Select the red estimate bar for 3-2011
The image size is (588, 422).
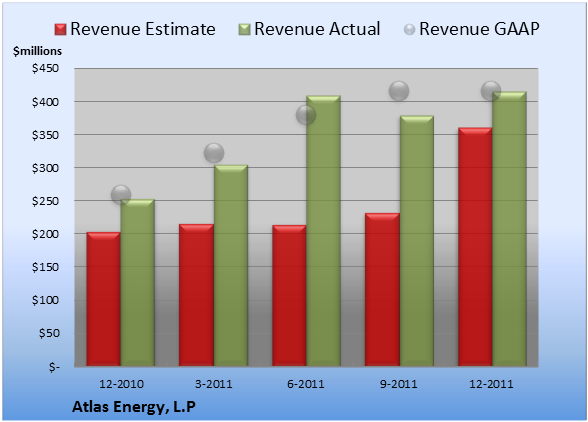tap(196, 295)
